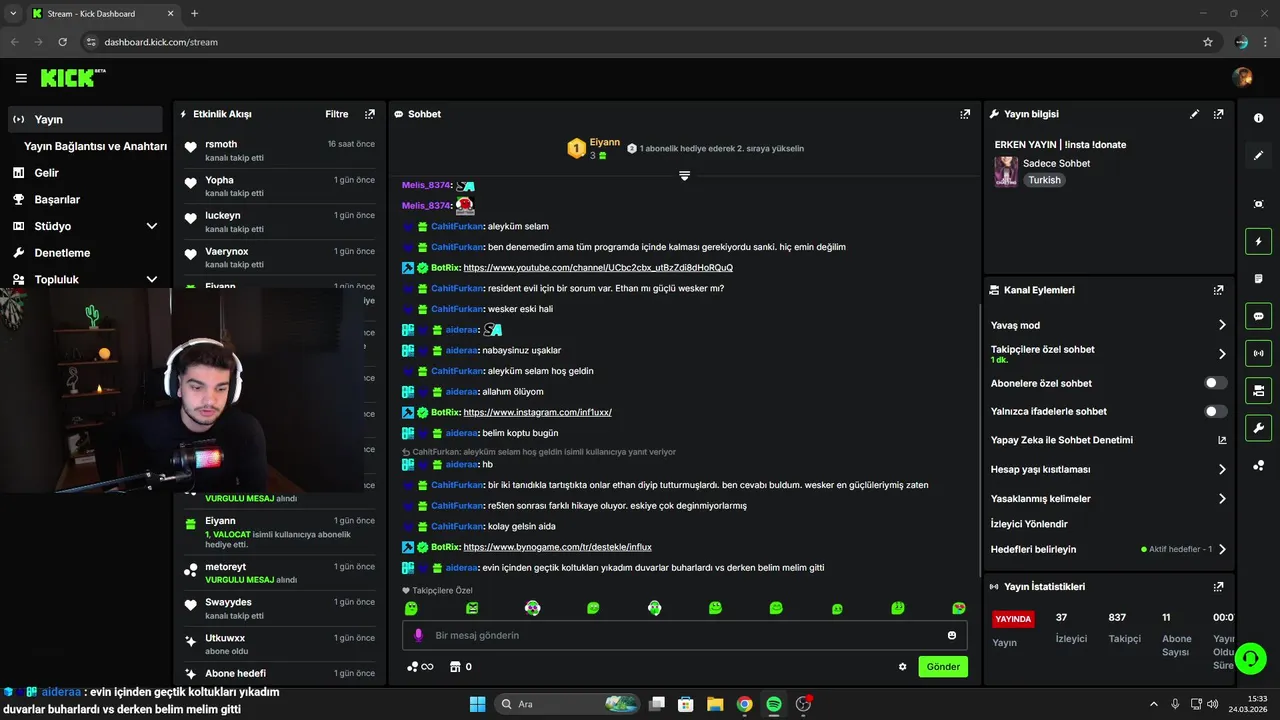Image resolution: width=1280 pixels, height=720 pixels.
Task: Open Yapay Zeka ile Sohbet Denetimi external link
Action: [x=1222, y=440]
